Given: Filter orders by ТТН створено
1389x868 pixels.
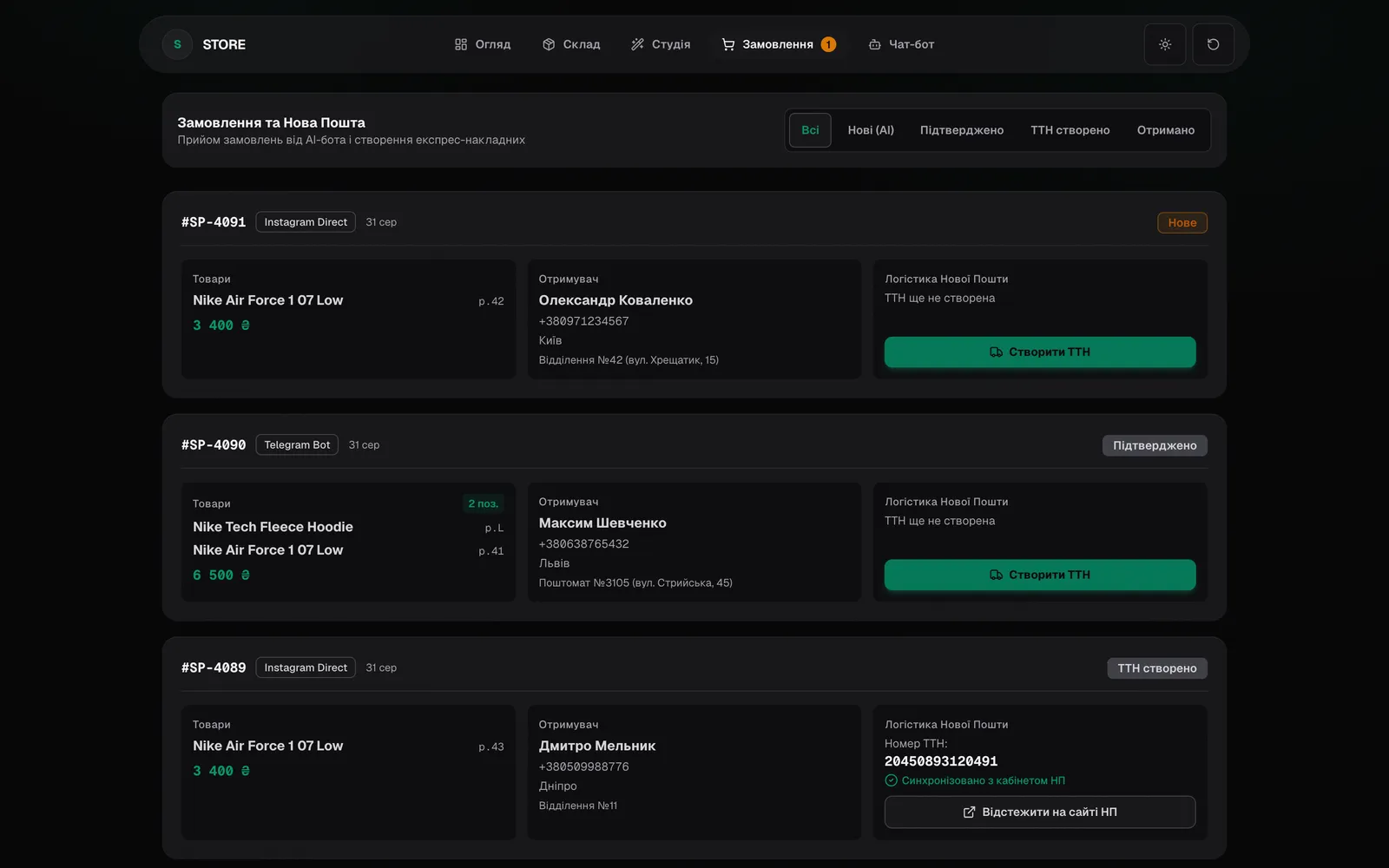Looking at the screenshot, I should (x=1070, y=130).
